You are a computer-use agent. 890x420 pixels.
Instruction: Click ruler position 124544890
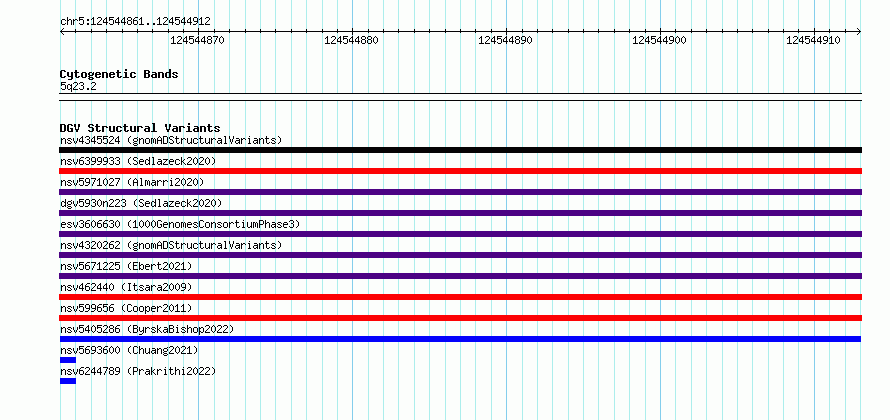pyautogui.click(x=506, y=40)
